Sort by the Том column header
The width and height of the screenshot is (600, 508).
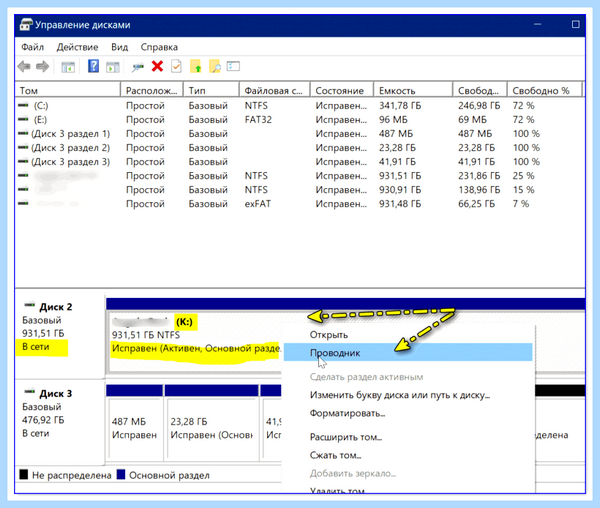coord(68,91)
